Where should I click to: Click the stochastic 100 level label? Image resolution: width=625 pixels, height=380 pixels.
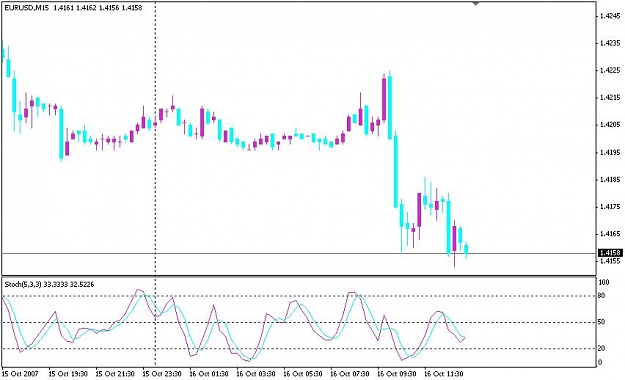coord(604,282)
